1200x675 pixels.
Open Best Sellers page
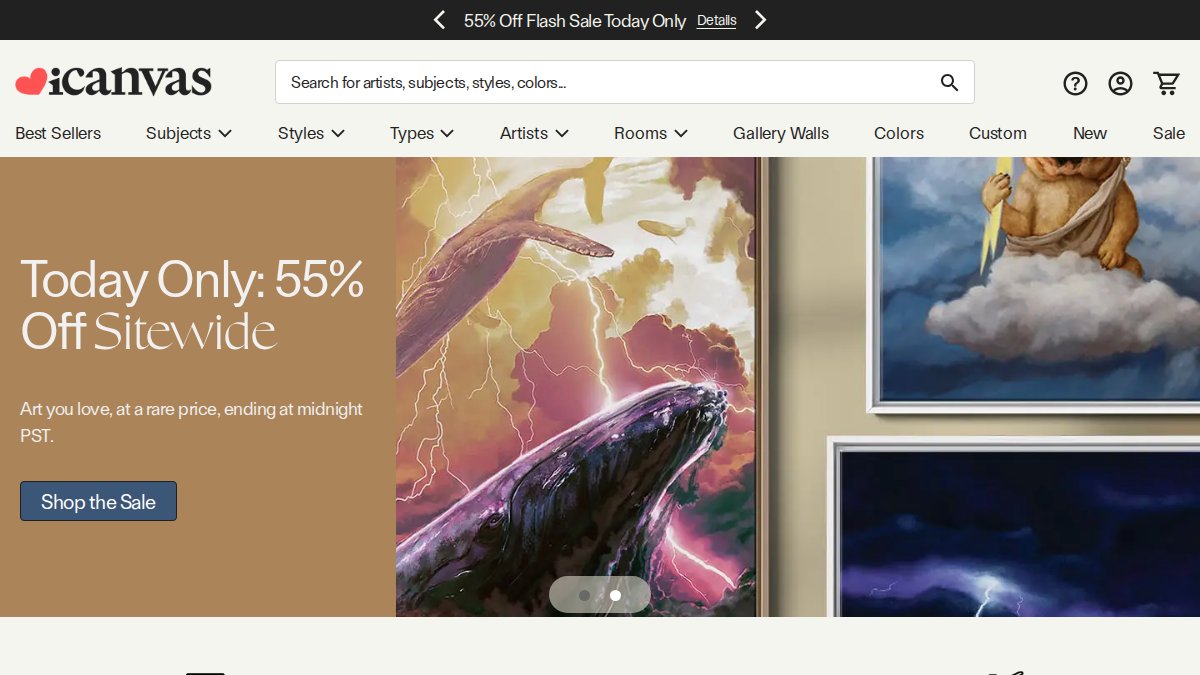(58, 133)
